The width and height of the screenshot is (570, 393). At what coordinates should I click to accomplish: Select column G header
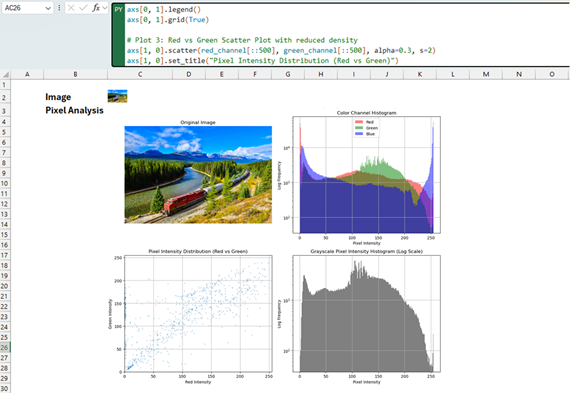[x=288, y=74]
